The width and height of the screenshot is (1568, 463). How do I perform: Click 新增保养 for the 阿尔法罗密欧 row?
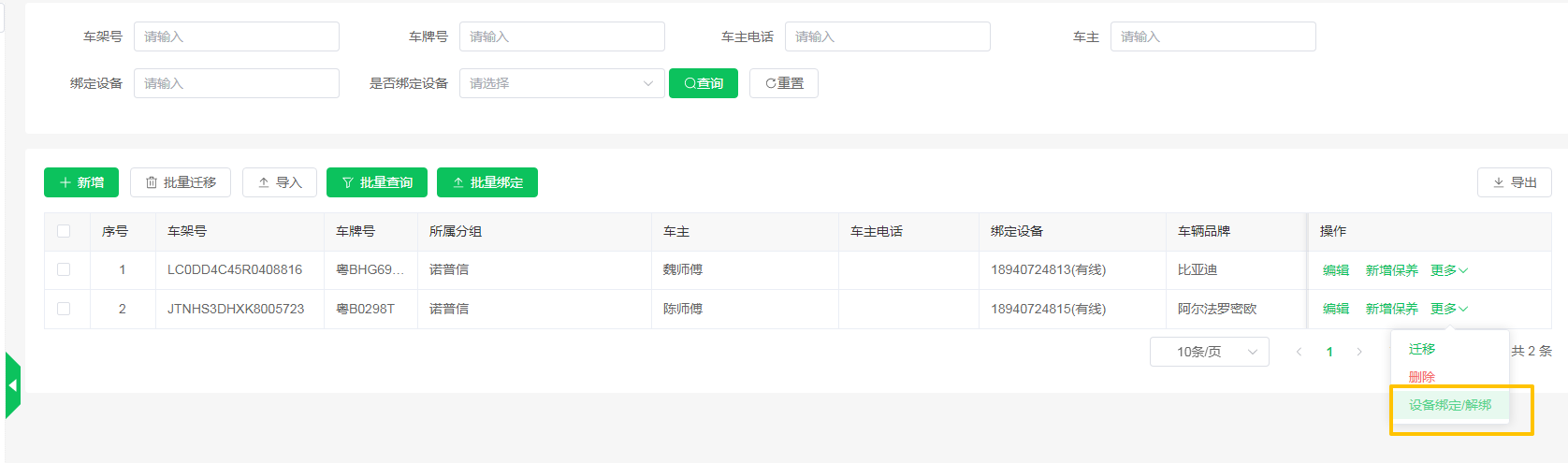click(x=1391, y=309)
